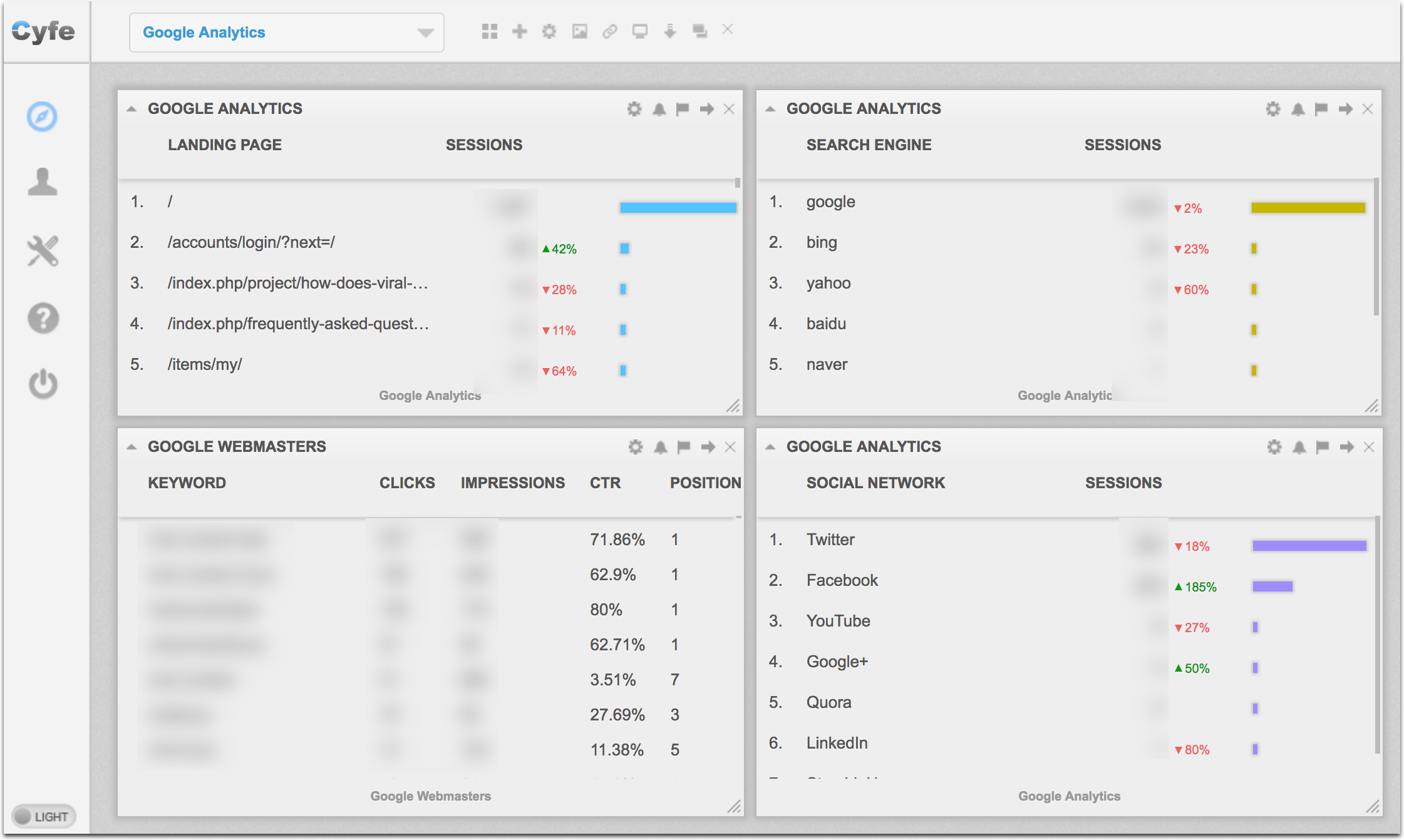Open the user account sidebar icon
The image size is (1404, 840).
pos(42,182)
